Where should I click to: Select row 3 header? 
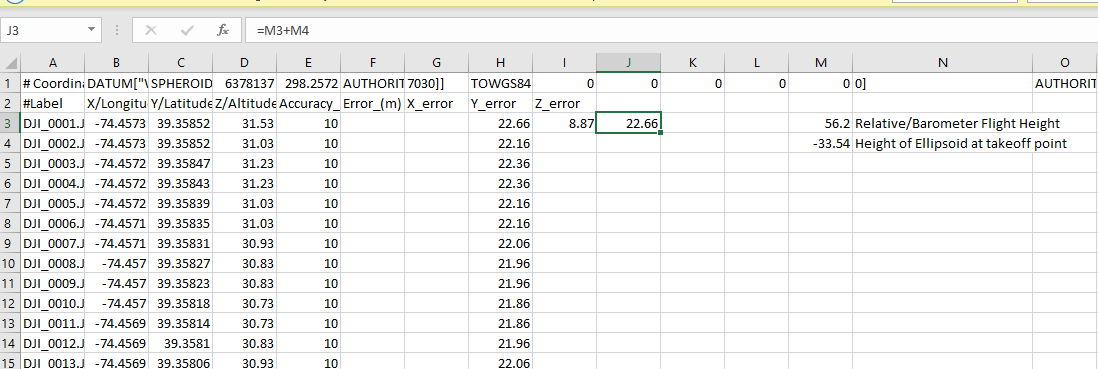(x=11, y=124)
